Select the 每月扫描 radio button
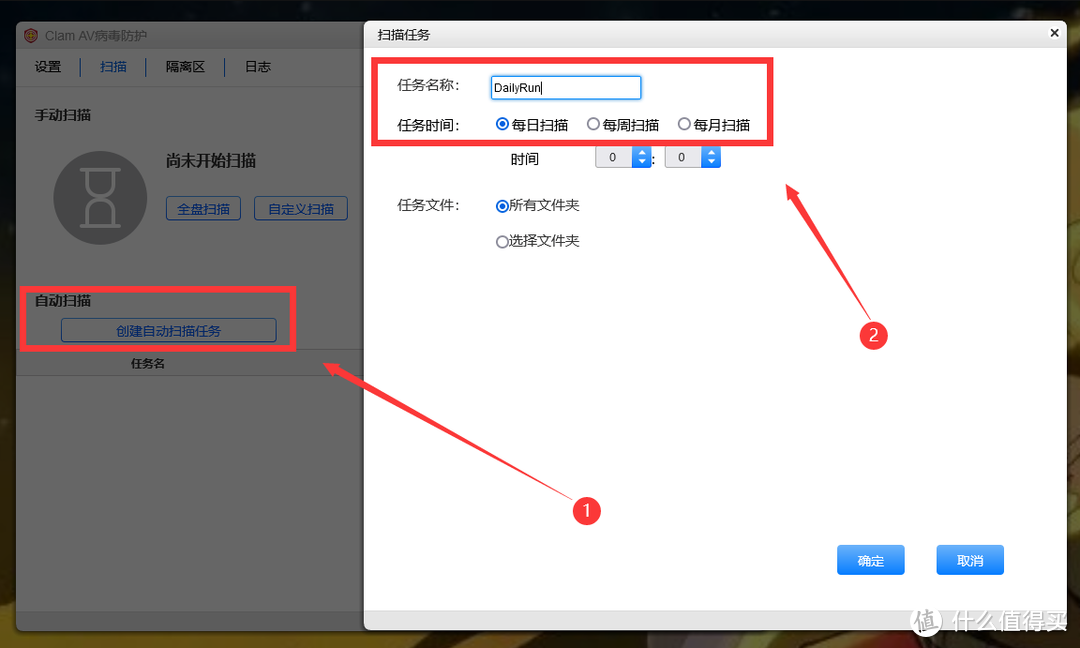1080x648 pixels. 684,125
